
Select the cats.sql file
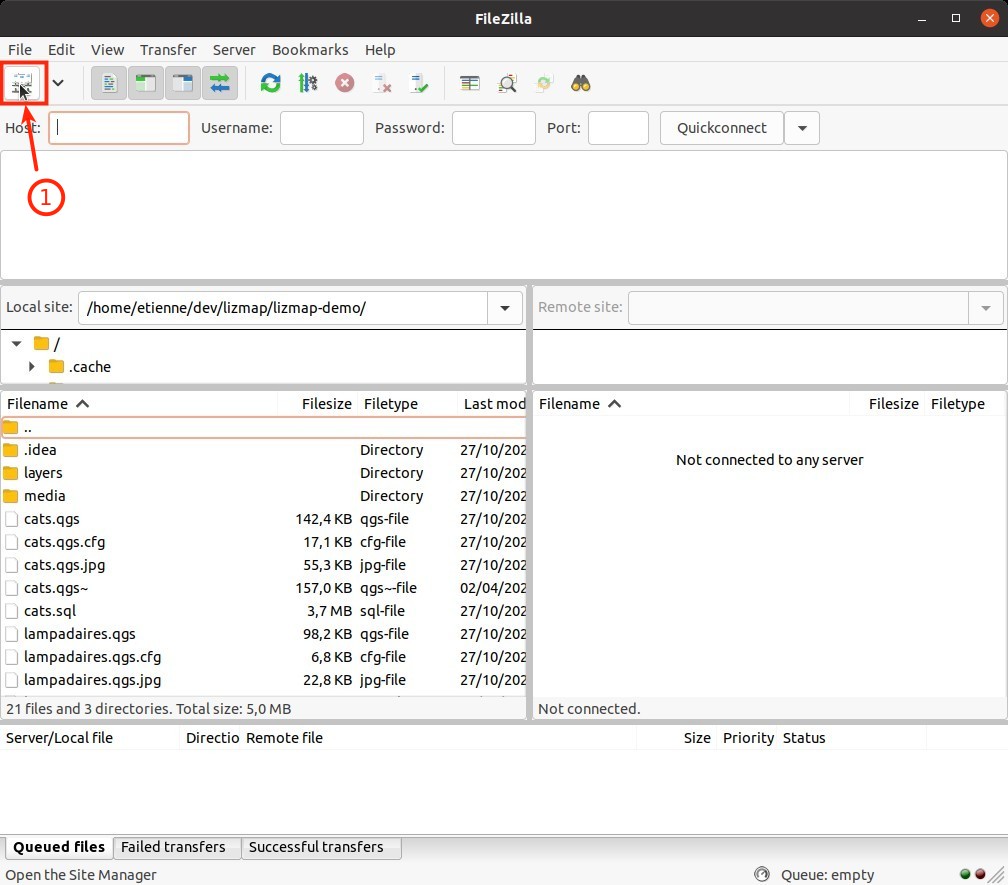pyautogui.click(x=264, y=611)
